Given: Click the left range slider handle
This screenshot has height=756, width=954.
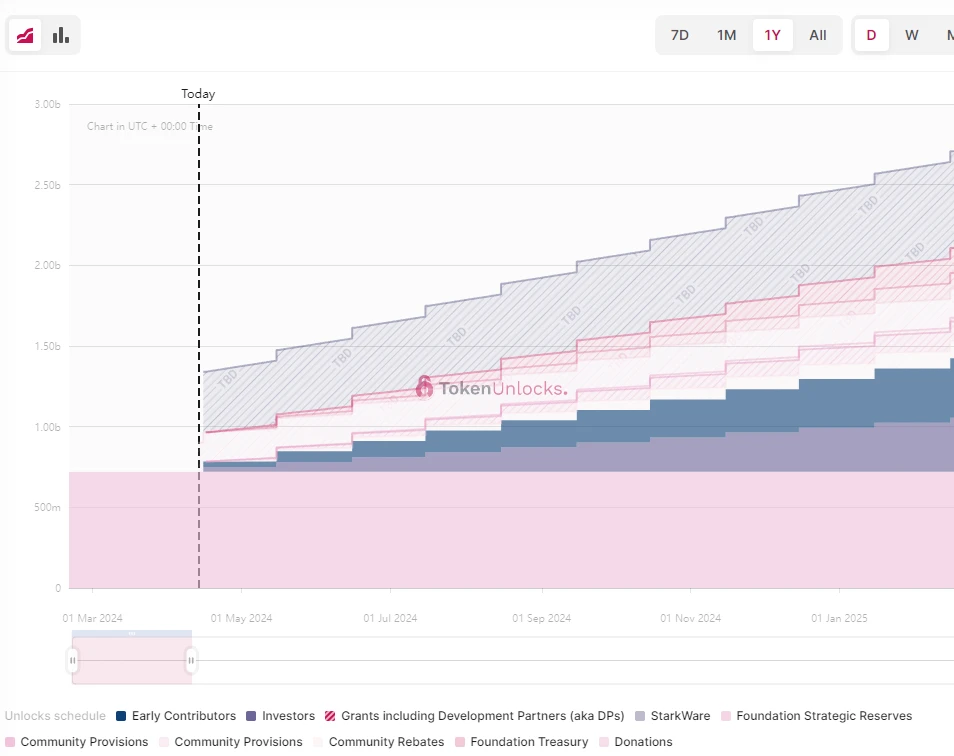Looking at the screenshot, I should click(72, 660).
